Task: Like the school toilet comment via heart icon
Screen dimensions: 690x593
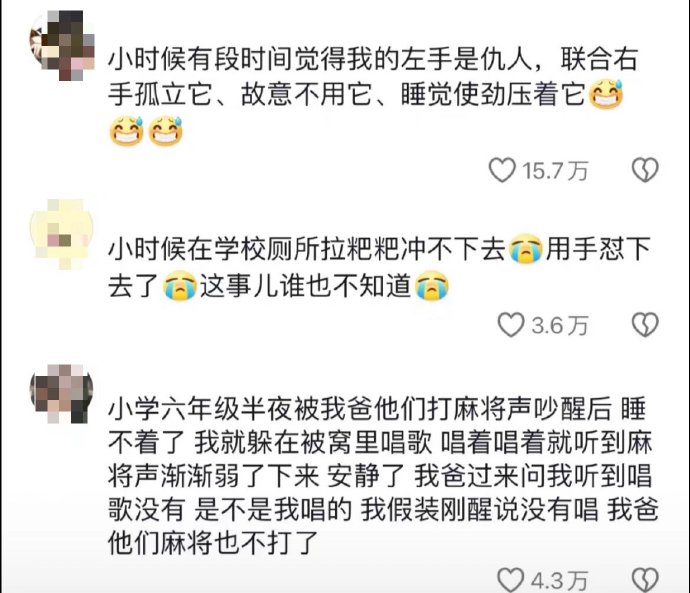Action: [x=511, y=325]
